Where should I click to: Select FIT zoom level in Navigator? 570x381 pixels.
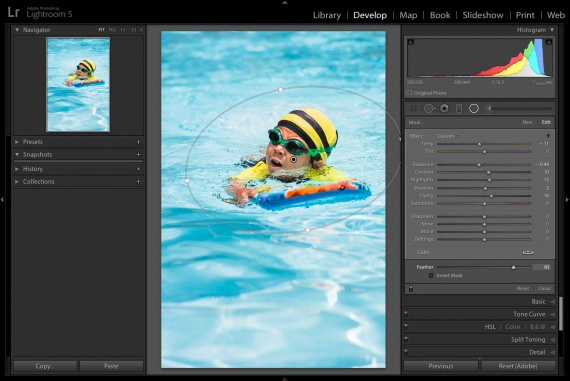[x=101, y=30]
